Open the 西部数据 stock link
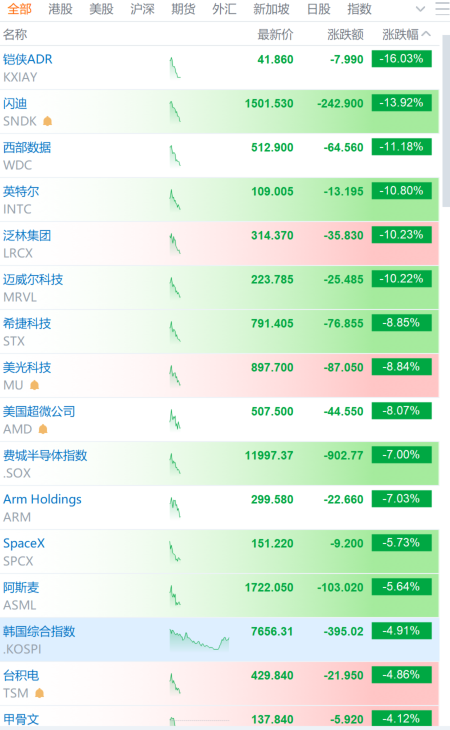 27,148
